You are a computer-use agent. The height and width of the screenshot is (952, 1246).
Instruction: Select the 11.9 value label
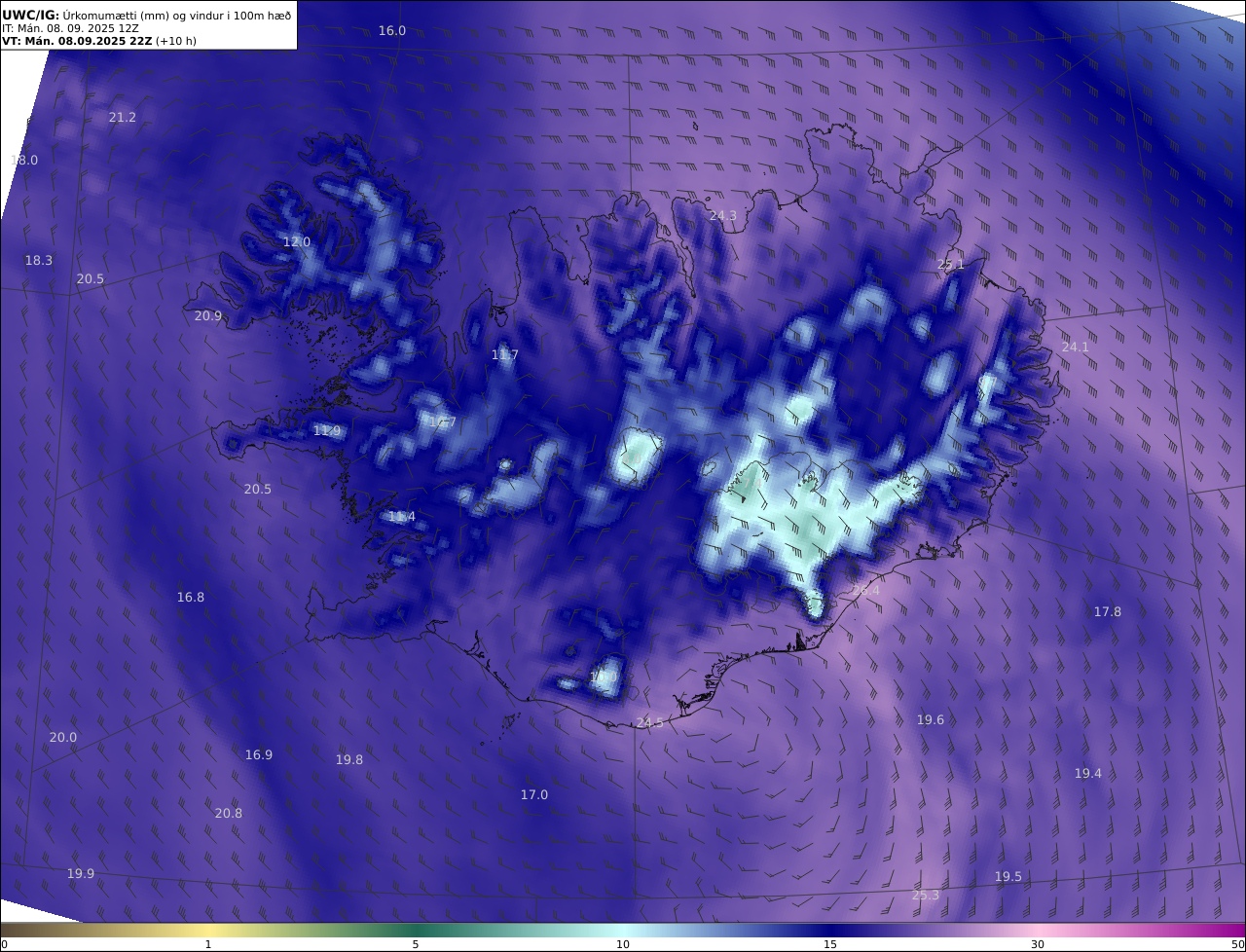point(327,431)
